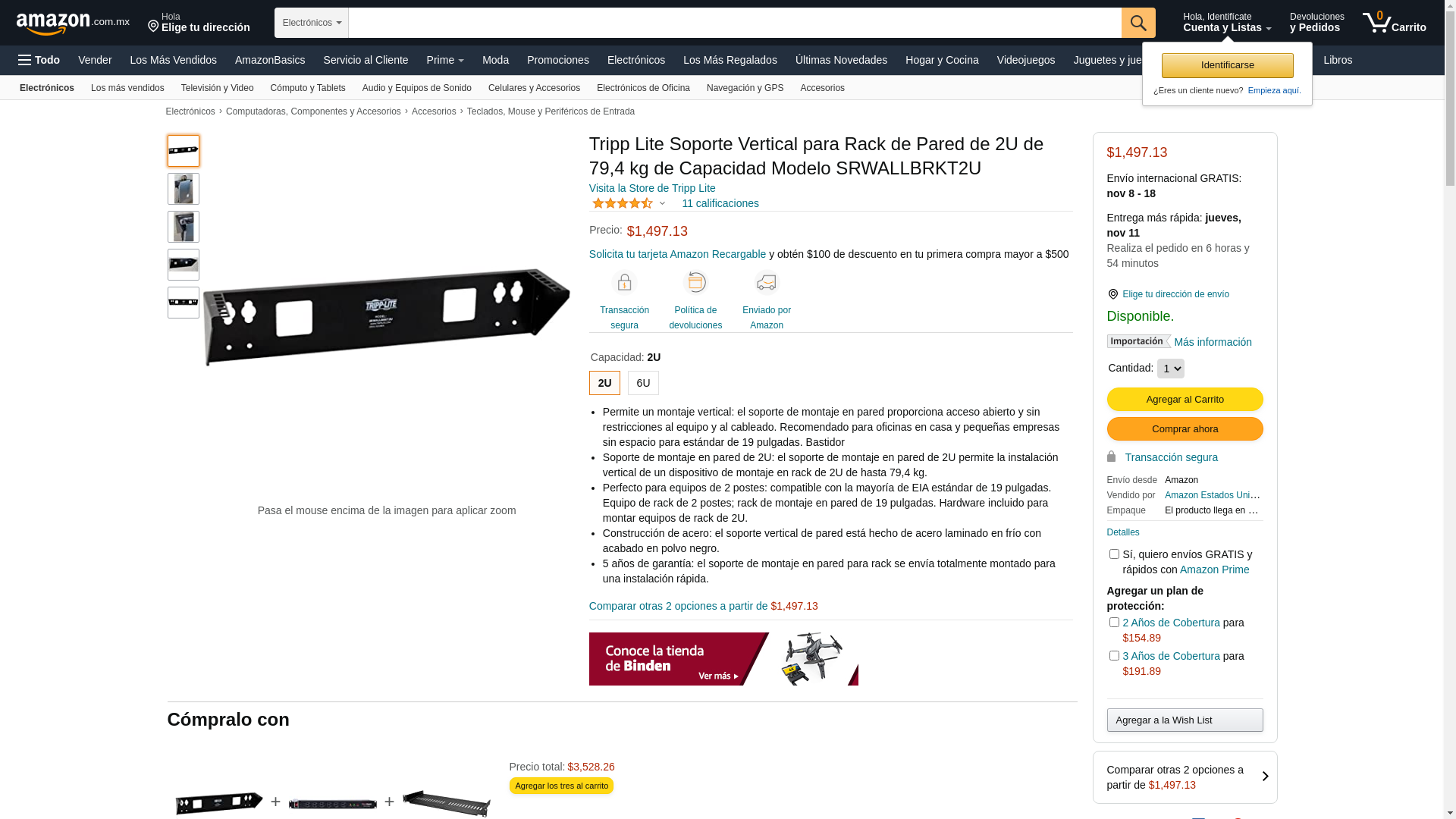This screenshot has width=1456, height=819.
Task: Click the delivery location pin icon
Action: [x=1112, y=294]
